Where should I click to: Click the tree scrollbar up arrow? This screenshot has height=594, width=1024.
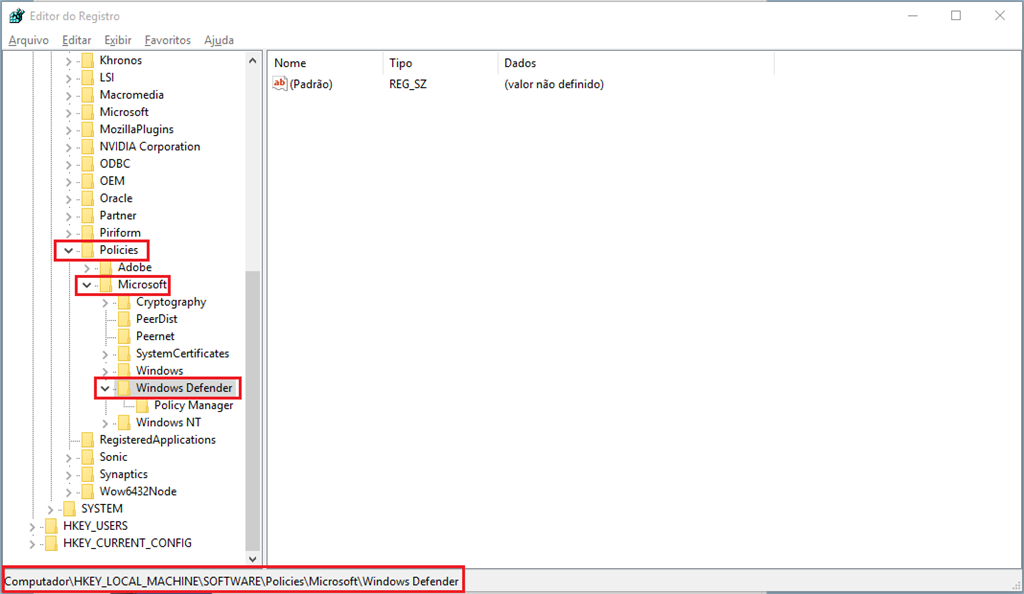(253, 61)
